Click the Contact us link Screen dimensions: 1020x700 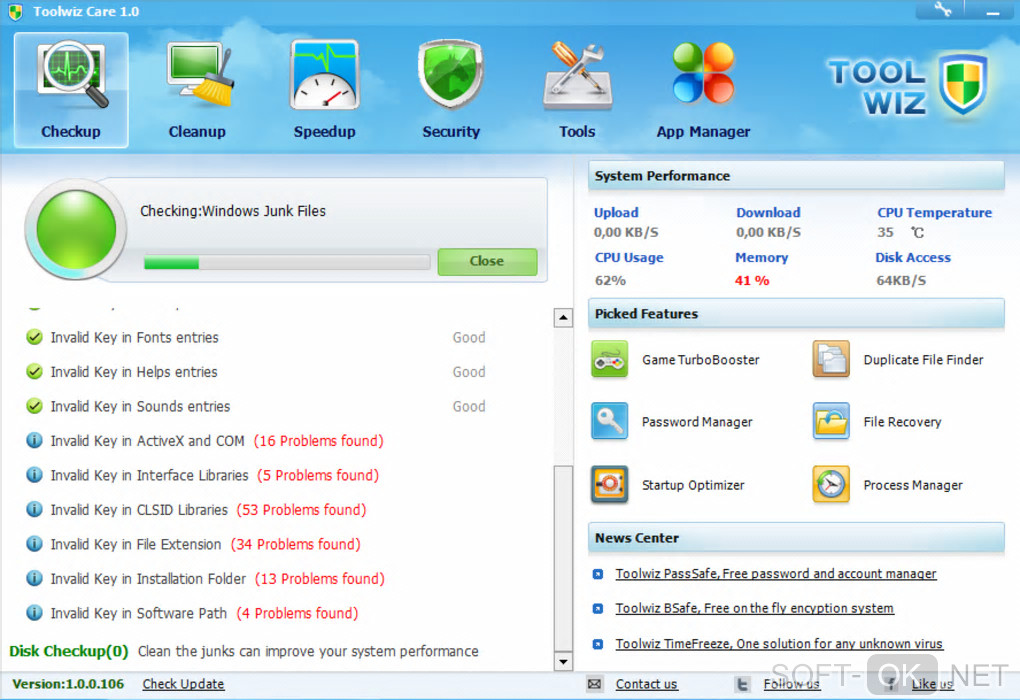click(647, 684)
